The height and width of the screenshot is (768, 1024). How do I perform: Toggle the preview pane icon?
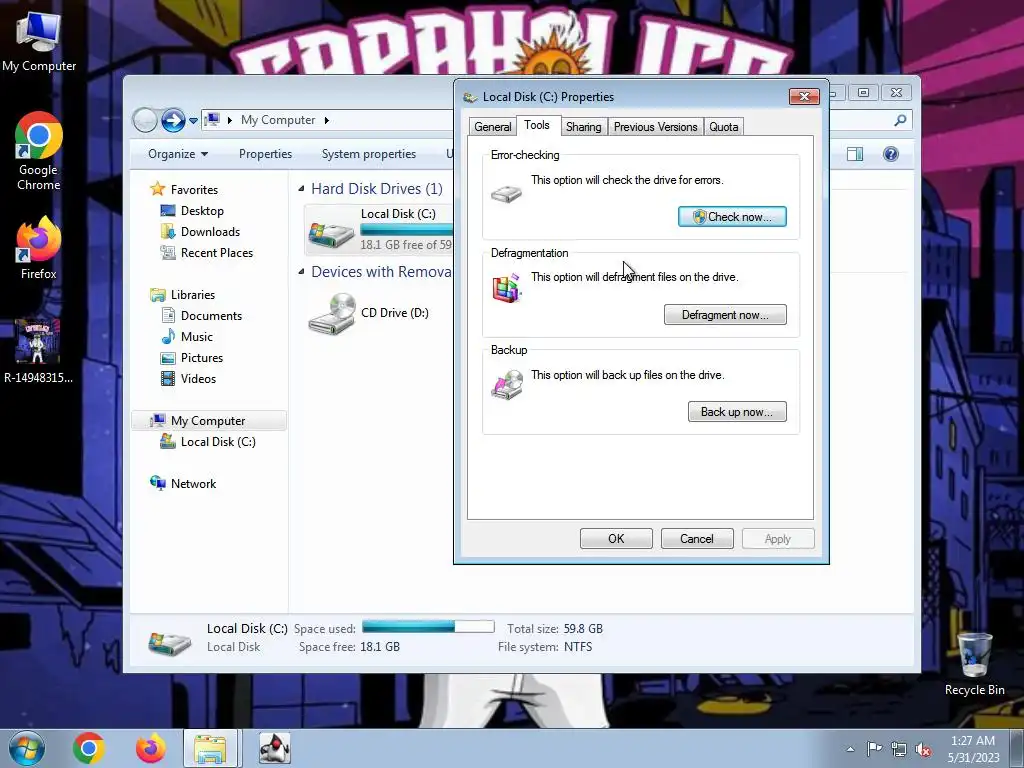pos(855,154)
